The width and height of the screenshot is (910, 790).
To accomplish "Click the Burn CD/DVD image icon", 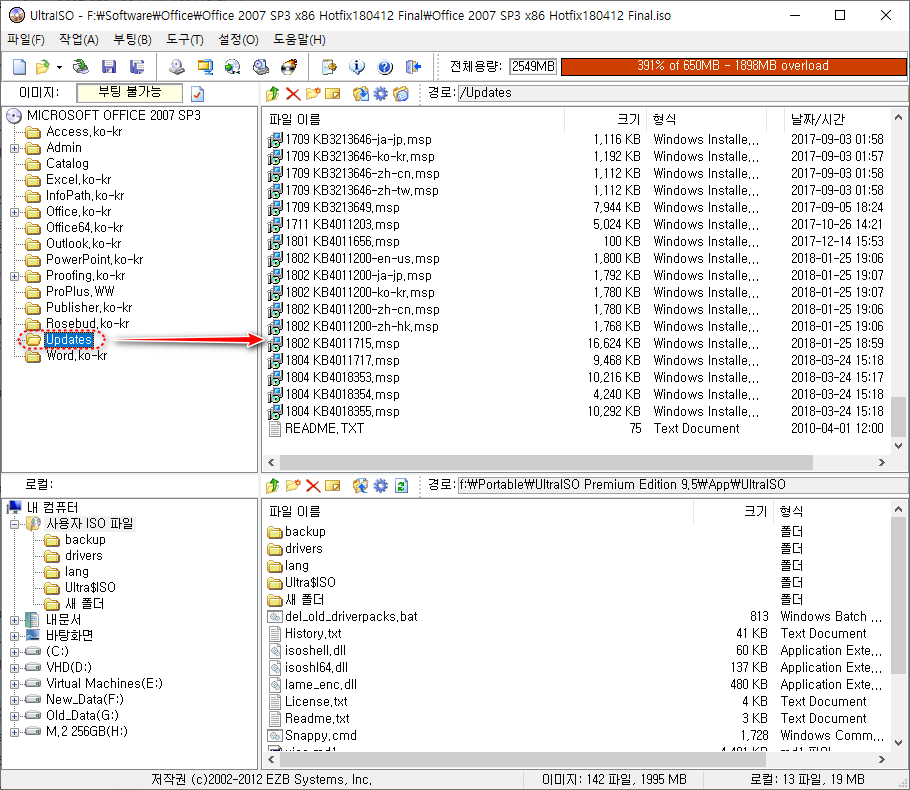I will point(289,67).
